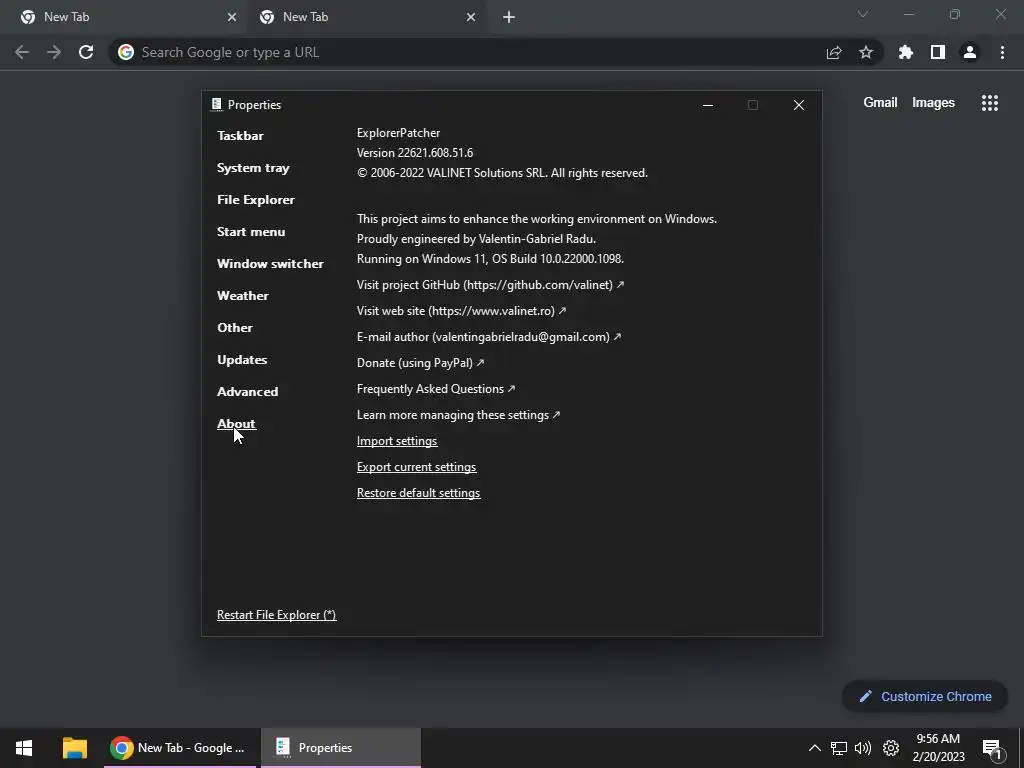Viewport: 1024px width, 768px height.
Task: Go to Start menu settings
Action: 251,232
